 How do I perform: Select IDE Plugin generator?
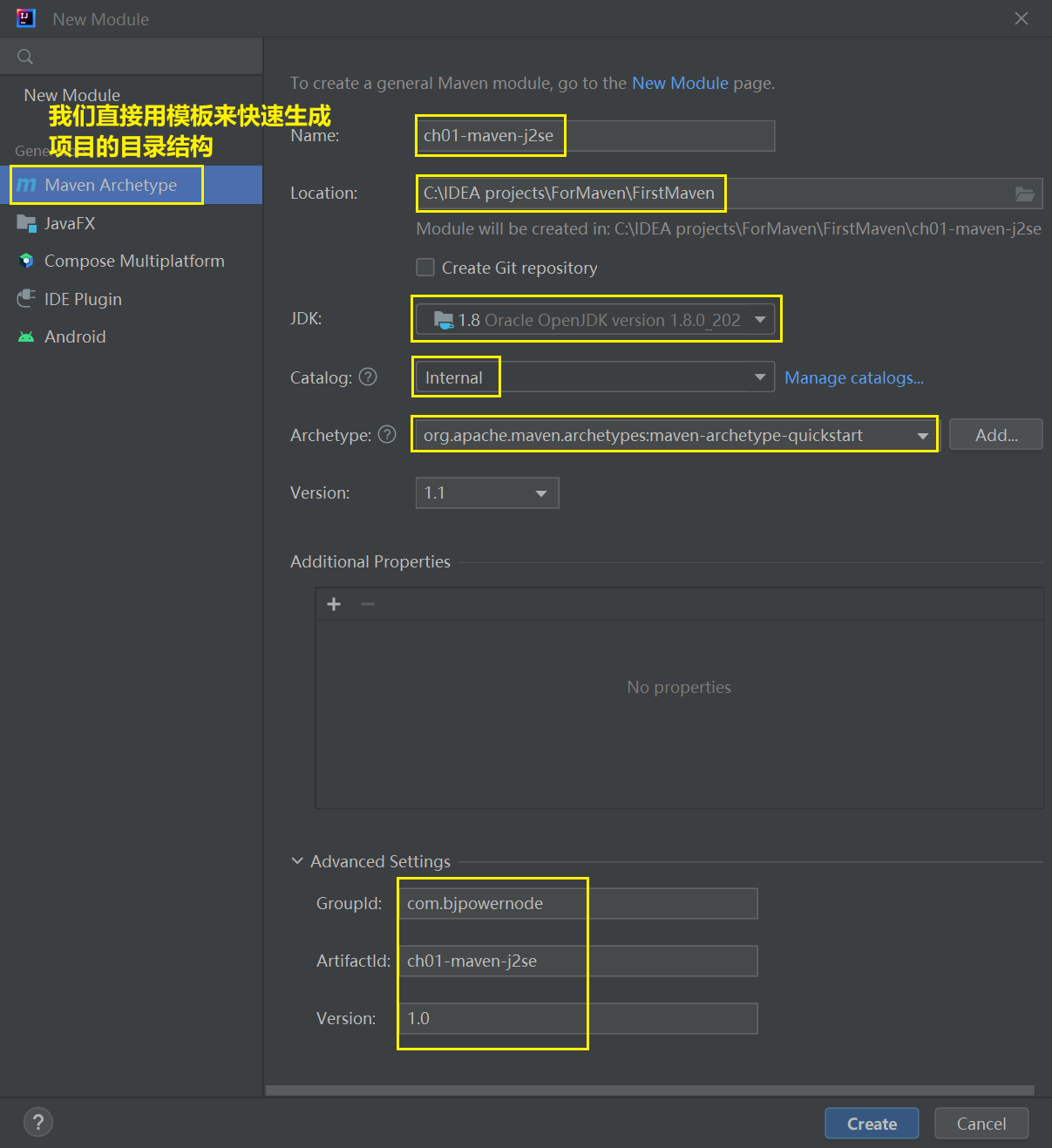(132, 299)
